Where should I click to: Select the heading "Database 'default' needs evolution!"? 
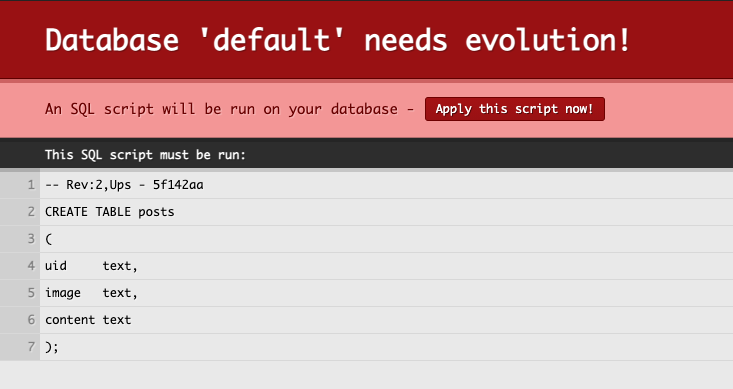coord(338,40)
